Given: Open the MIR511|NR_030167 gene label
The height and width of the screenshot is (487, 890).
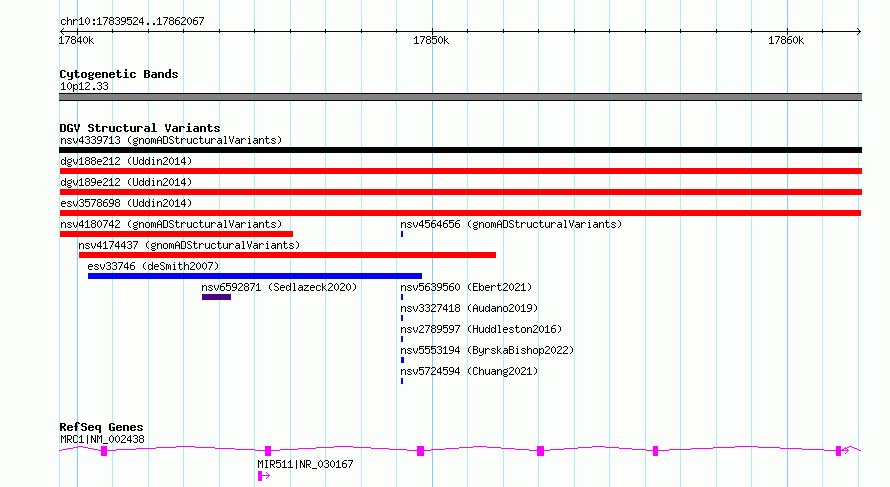Looking at the screenshot, I should (305, 464).
